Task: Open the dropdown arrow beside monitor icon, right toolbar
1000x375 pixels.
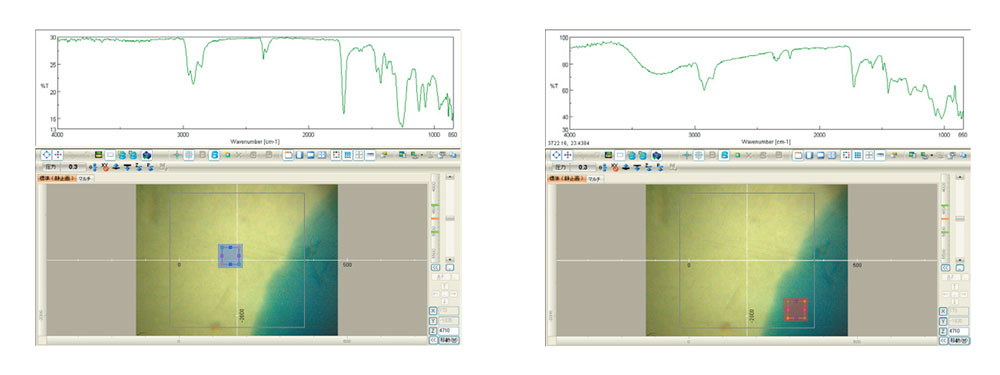Action: click(x=932, y=156)
